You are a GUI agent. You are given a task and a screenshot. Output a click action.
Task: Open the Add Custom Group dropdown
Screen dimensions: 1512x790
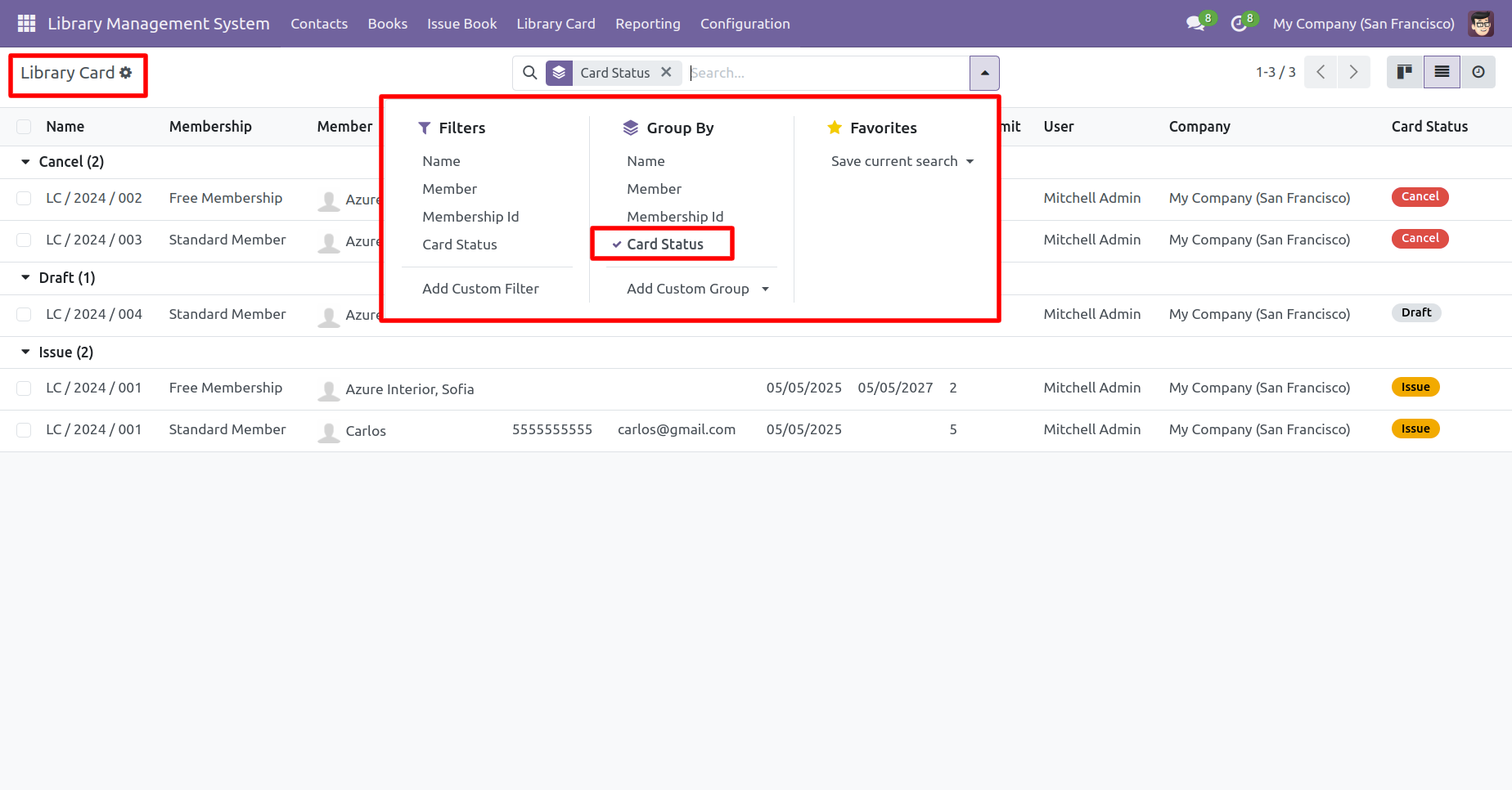coord(697,289)
